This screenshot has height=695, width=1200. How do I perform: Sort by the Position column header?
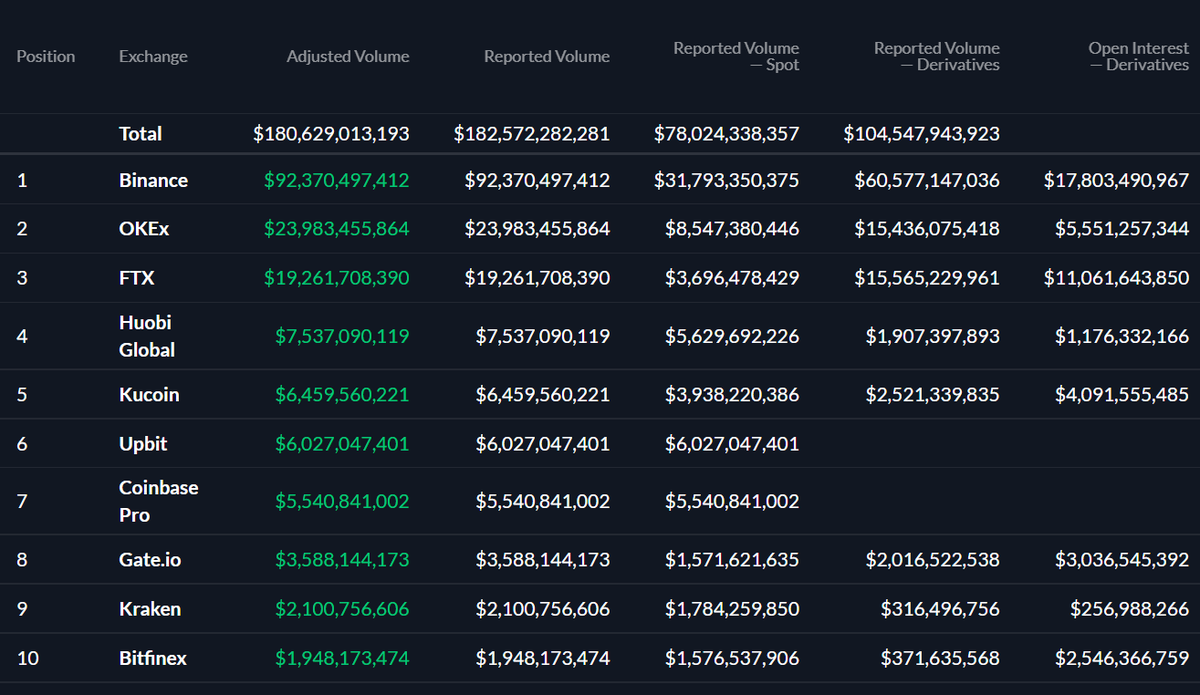[46, 57]
